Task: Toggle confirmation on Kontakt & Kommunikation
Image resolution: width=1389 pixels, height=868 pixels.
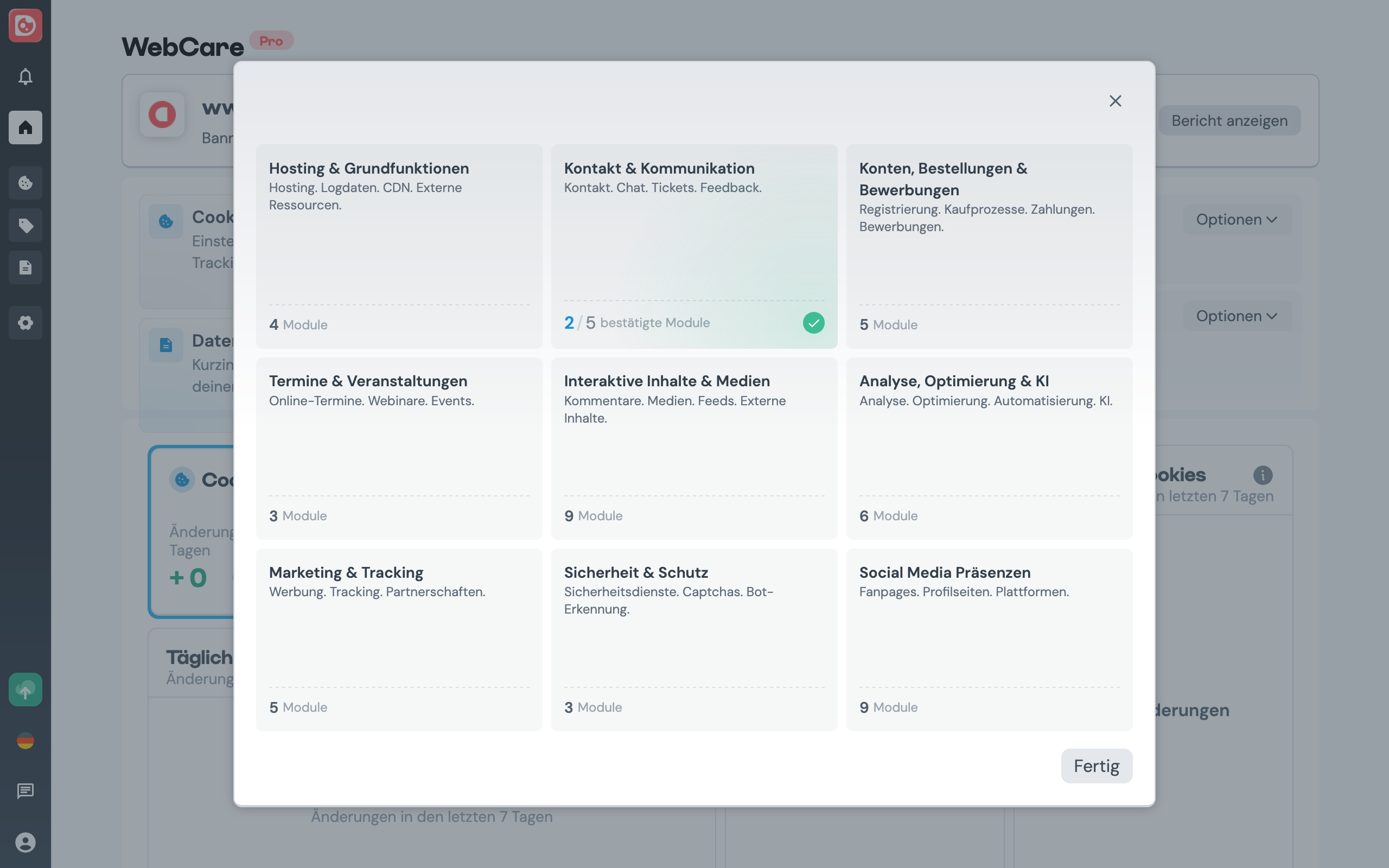Action: (814, 323)
